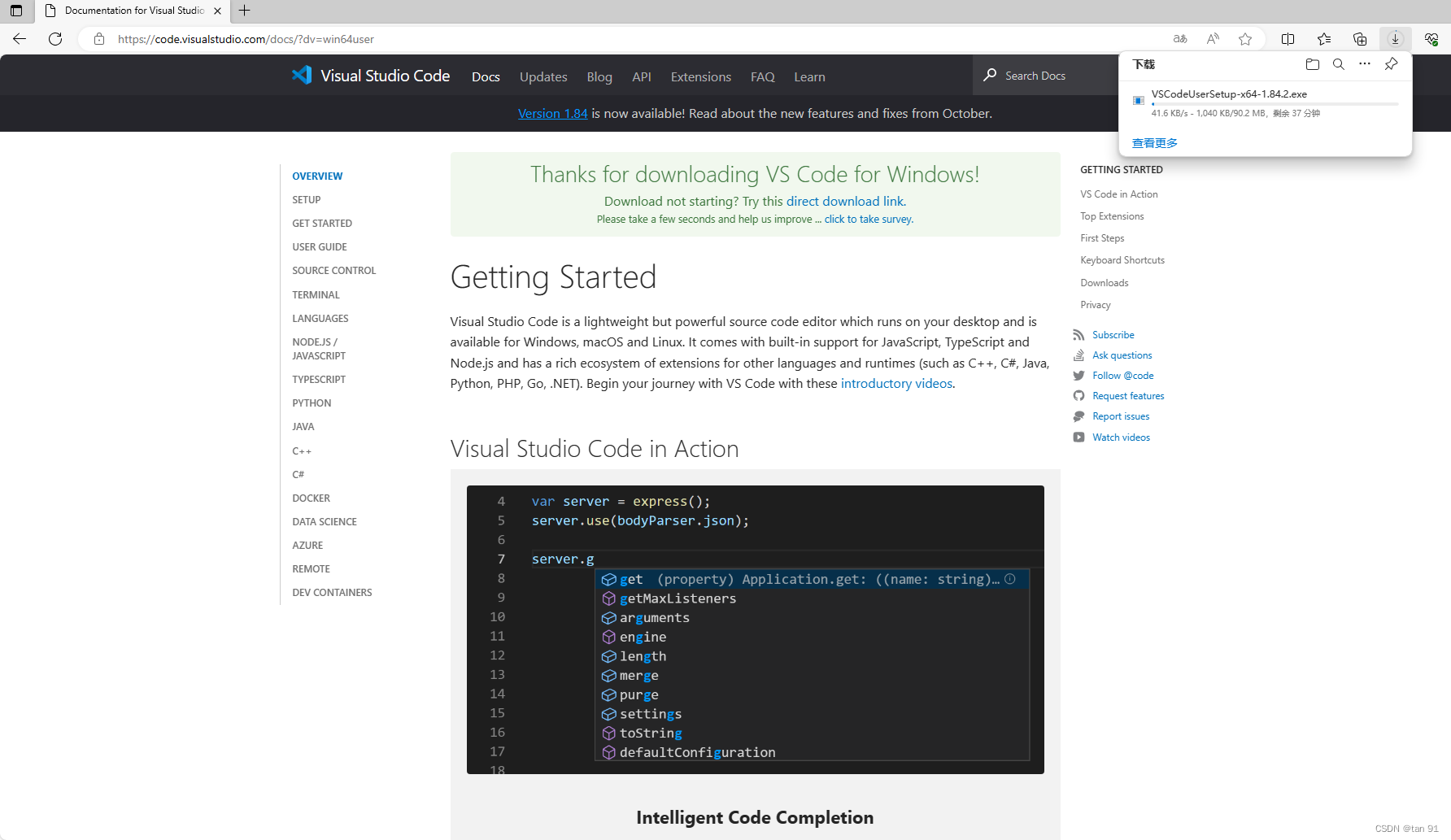The height and width of the screenshot is (840, 1451).
Task: Expand NODE.JS / JAVASCRIPT section
Action: 319,349
